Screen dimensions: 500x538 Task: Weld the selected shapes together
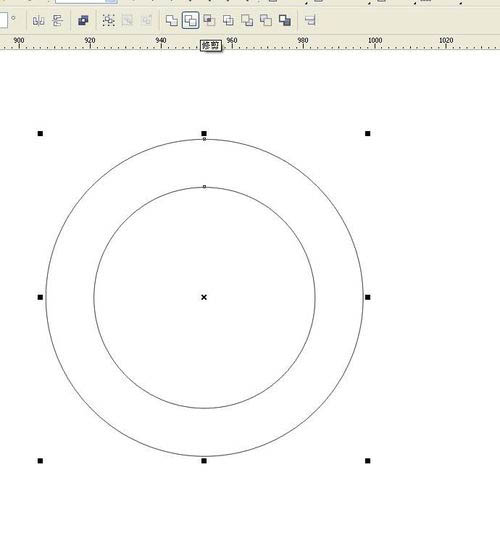point(172,21)
